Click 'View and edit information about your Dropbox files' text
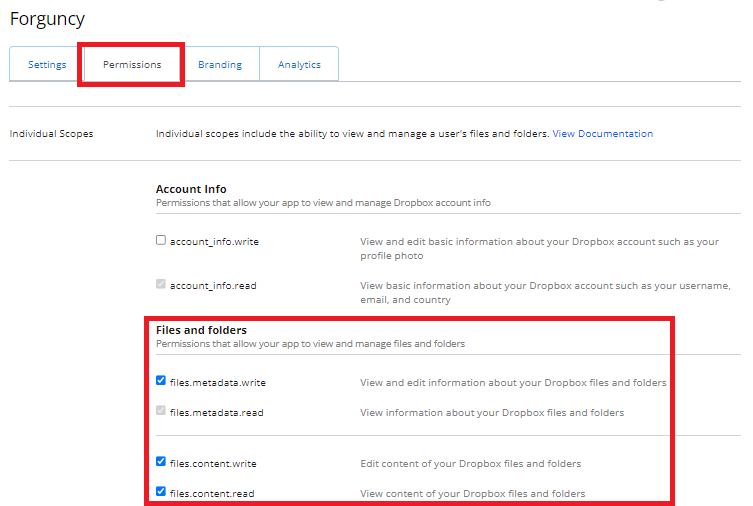Screen dimensions: 753x506 tap(513, 383)
